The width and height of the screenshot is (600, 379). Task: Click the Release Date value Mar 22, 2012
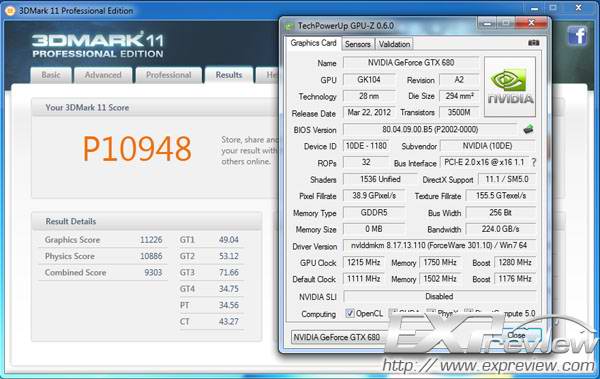click(x=369, y=112)
